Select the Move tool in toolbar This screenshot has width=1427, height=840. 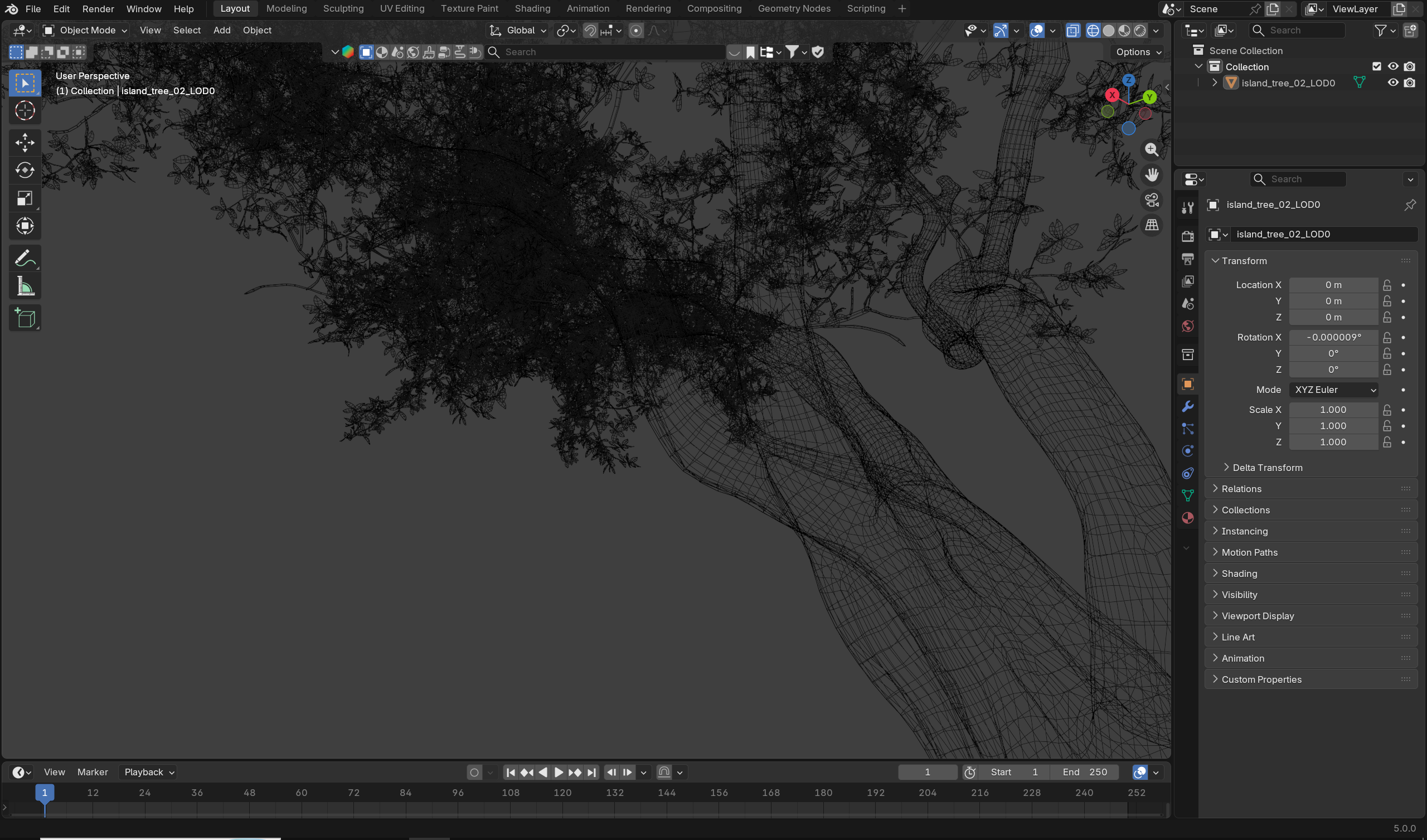click(25, 142)
